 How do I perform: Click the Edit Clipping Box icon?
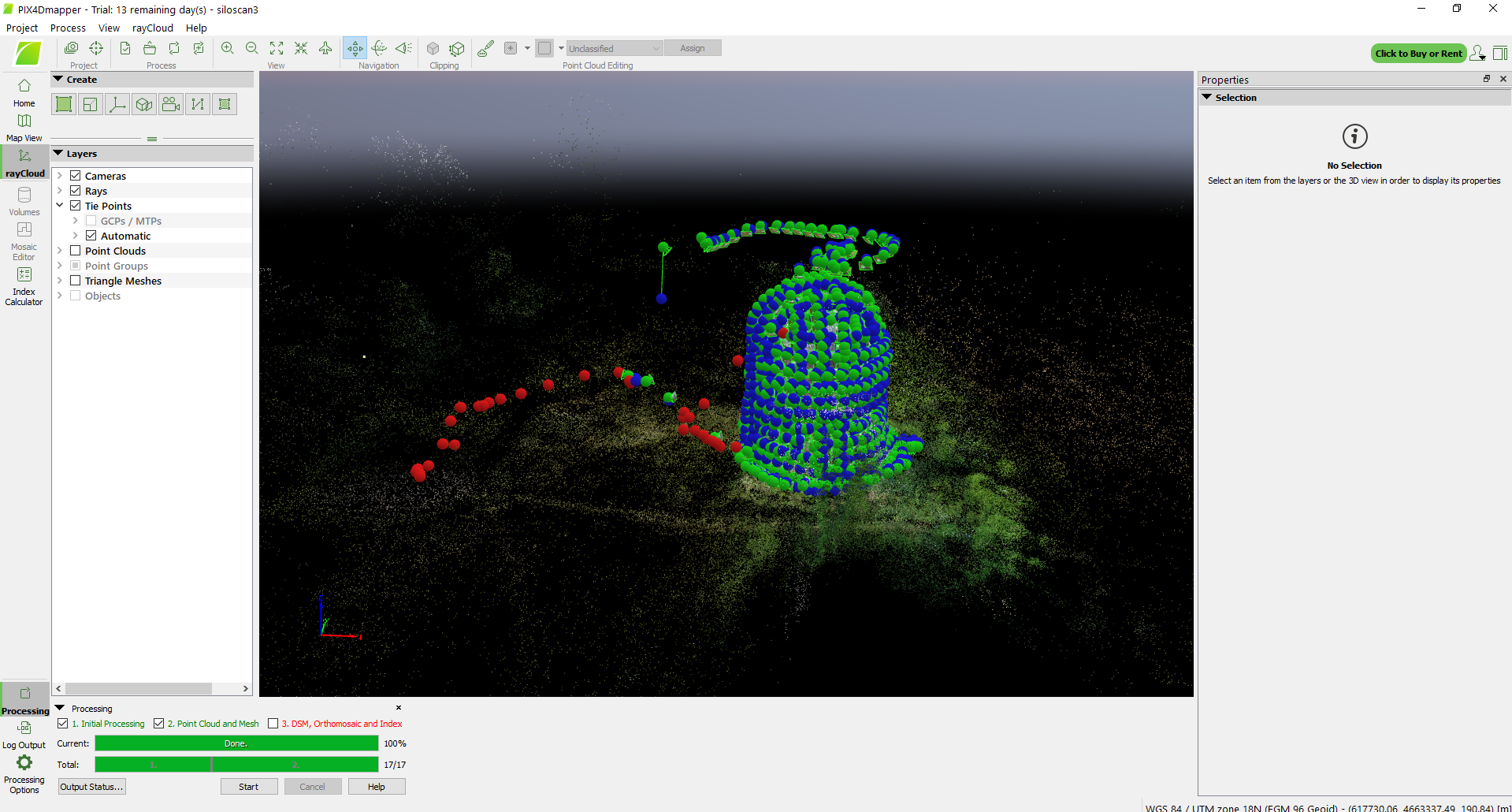(x=457, y=48)
